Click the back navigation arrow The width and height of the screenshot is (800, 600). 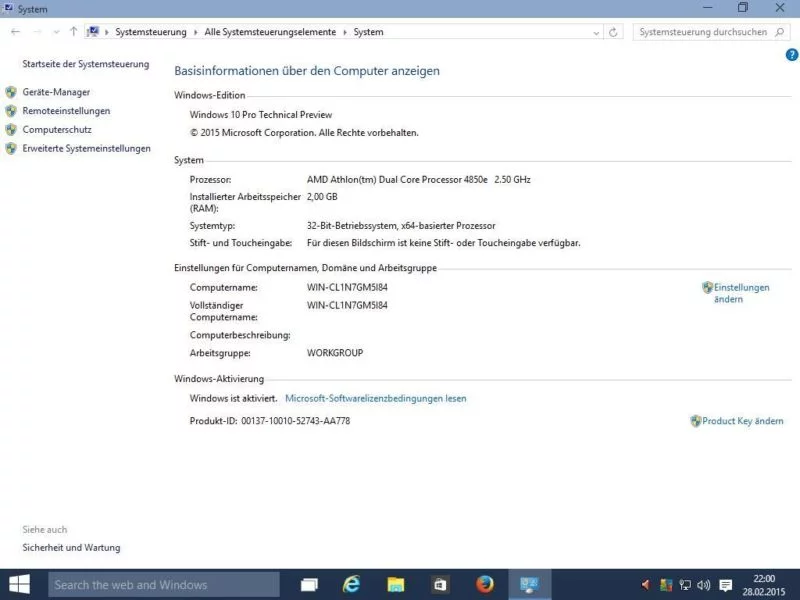click(15, 32)
